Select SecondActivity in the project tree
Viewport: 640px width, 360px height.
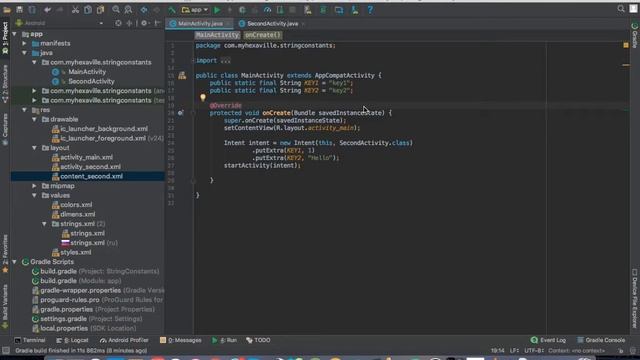(x=91, y=81)
